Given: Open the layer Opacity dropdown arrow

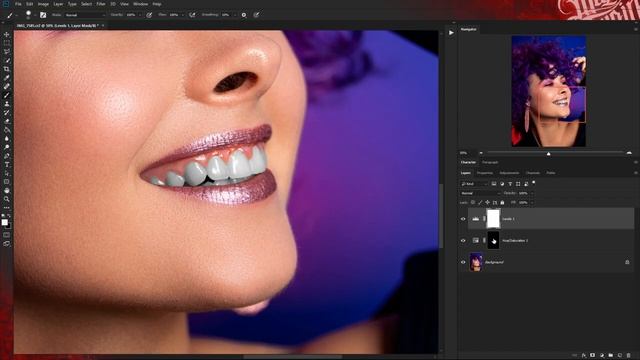Looking at the screenshot, I should pos(531,193).
